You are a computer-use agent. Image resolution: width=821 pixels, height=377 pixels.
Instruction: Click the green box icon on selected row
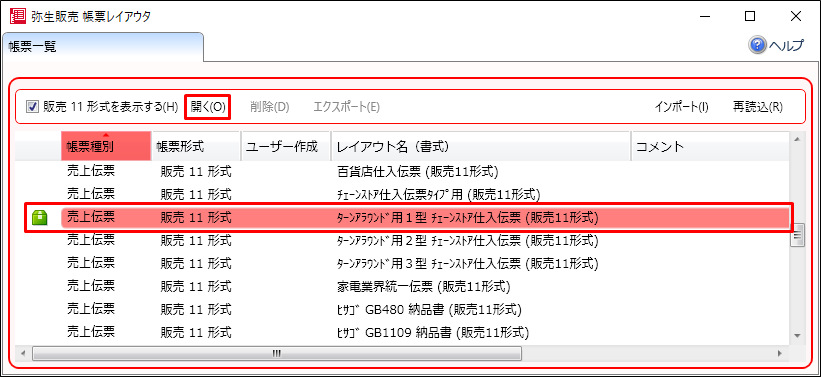click(x=40, y=217)
